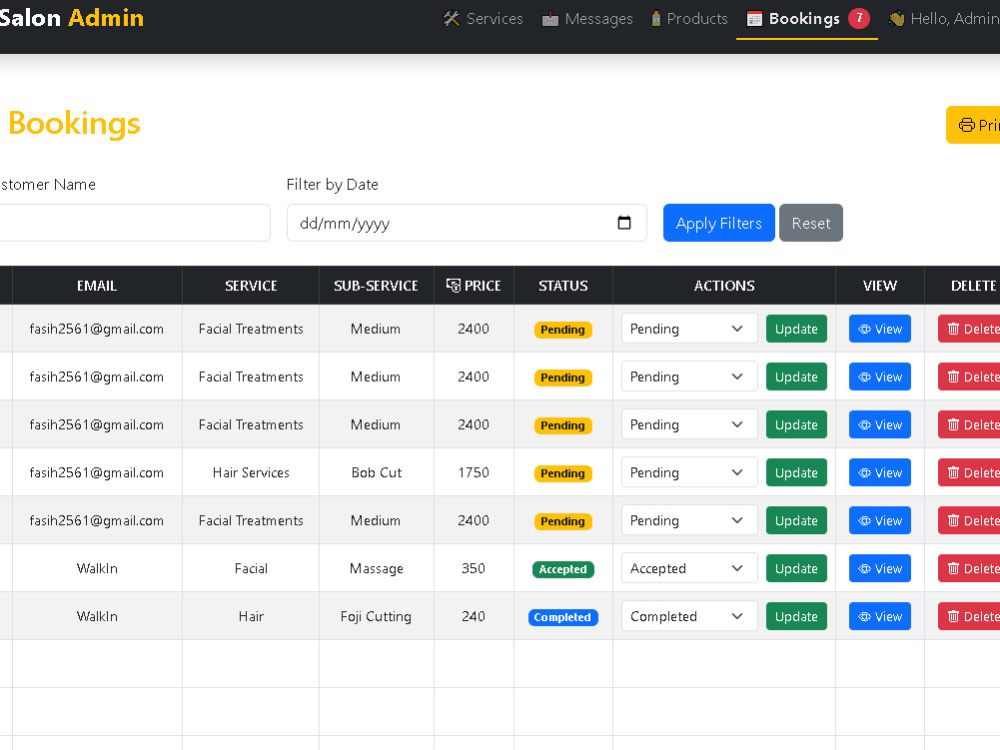Click the email in Hair Services row
The image size is (1000, 750).
pyautogui.click(x=97, y=473)
